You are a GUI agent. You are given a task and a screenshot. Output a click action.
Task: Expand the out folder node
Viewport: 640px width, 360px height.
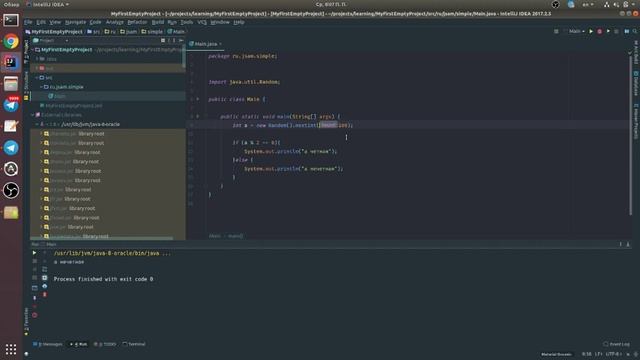pyautogui.click(x=37, y=68)
